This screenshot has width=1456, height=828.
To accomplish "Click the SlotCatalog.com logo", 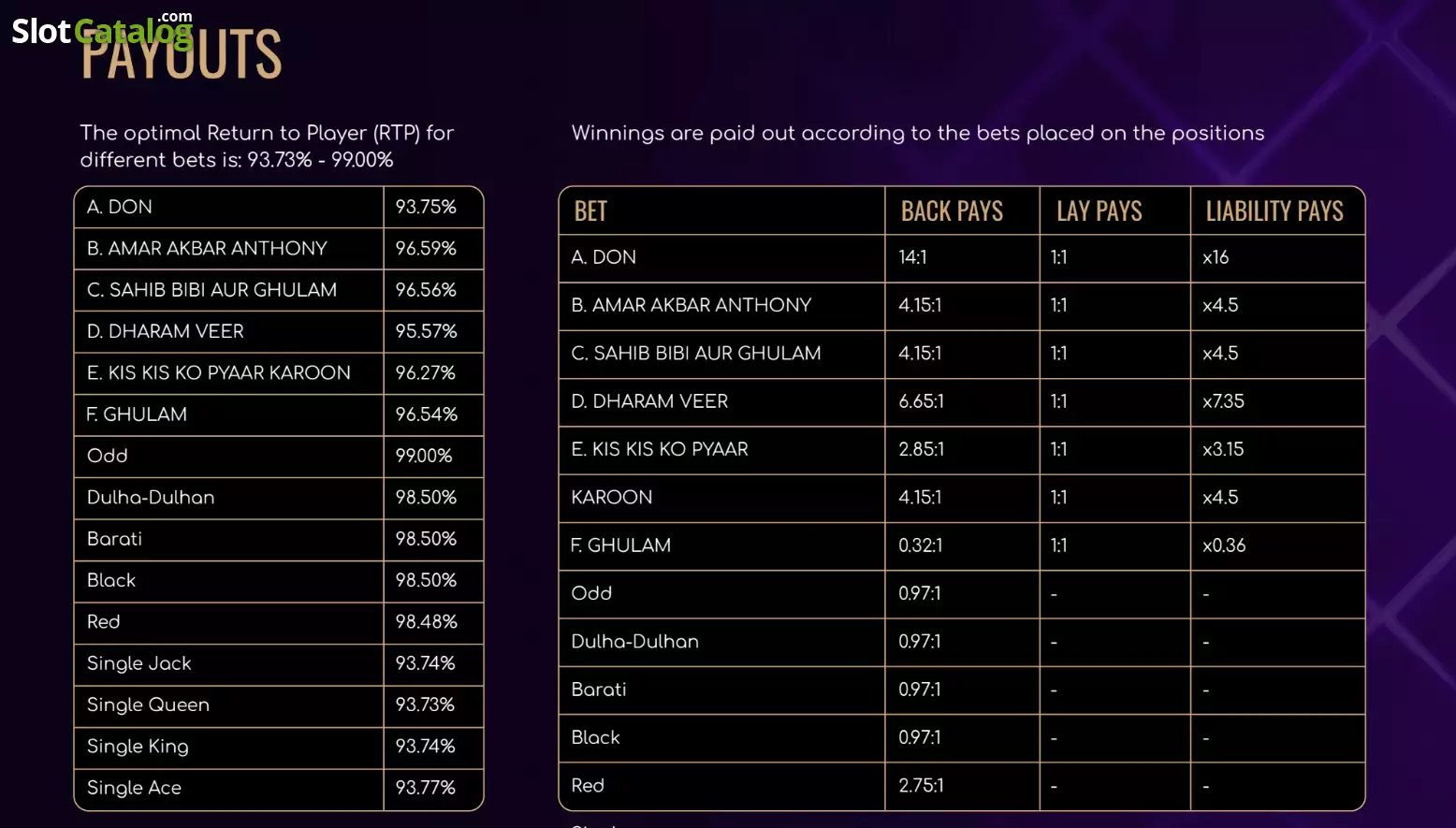I will pos(102,30).
